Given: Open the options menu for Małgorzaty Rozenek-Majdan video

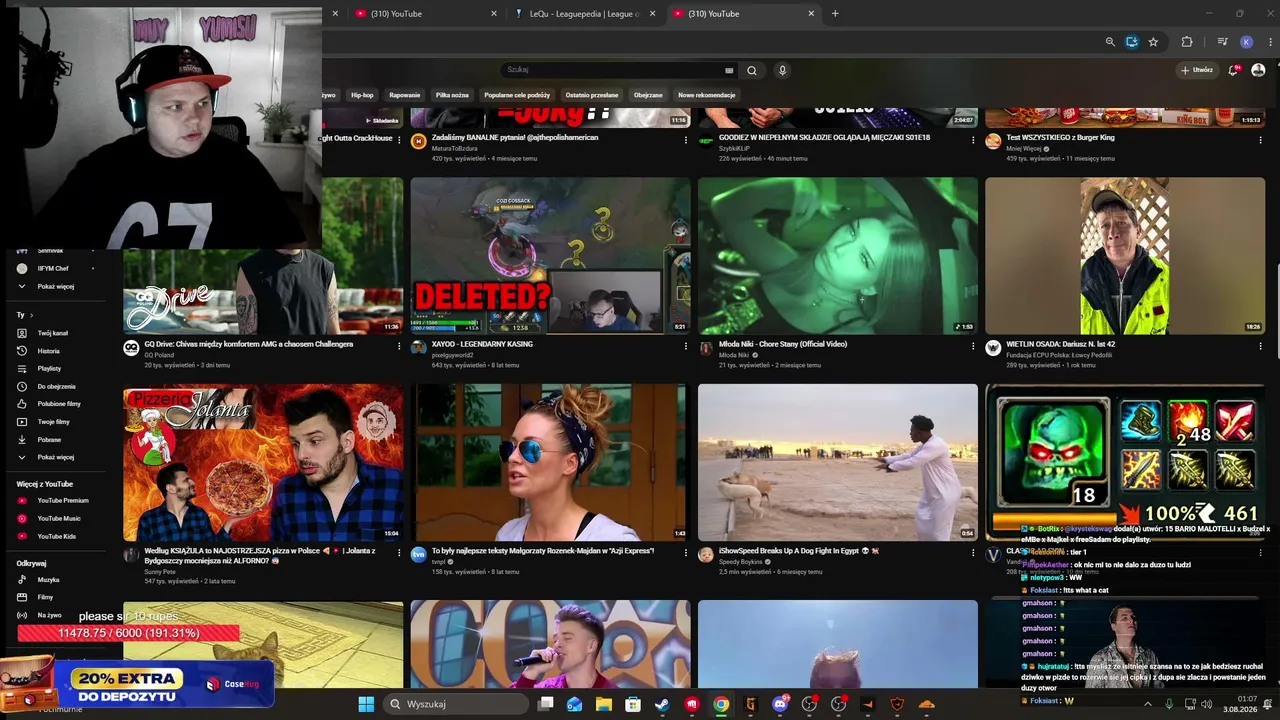Looking at the screenshot, I should pos(686,553).
